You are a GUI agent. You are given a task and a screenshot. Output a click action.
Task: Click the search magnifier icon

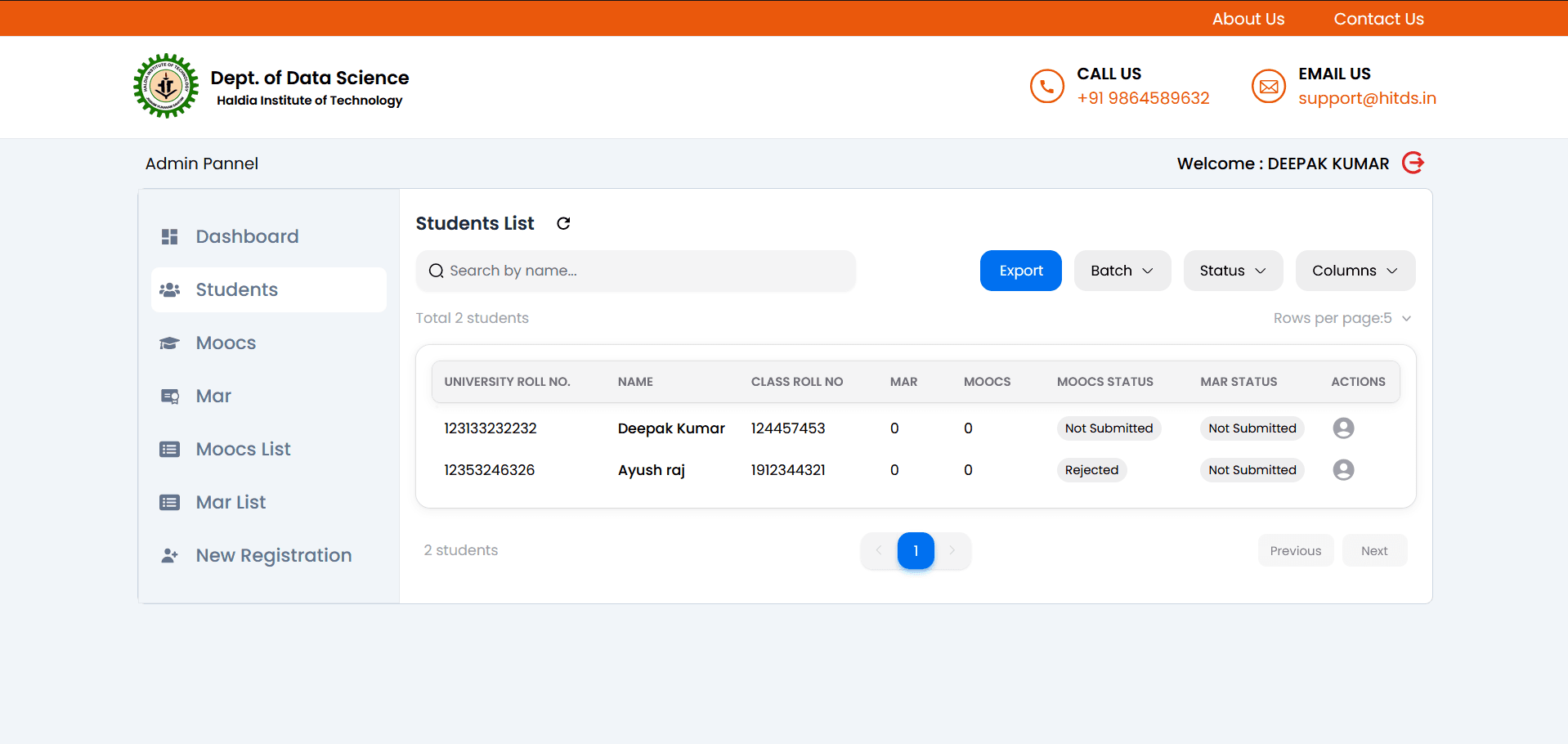[437, 271]
